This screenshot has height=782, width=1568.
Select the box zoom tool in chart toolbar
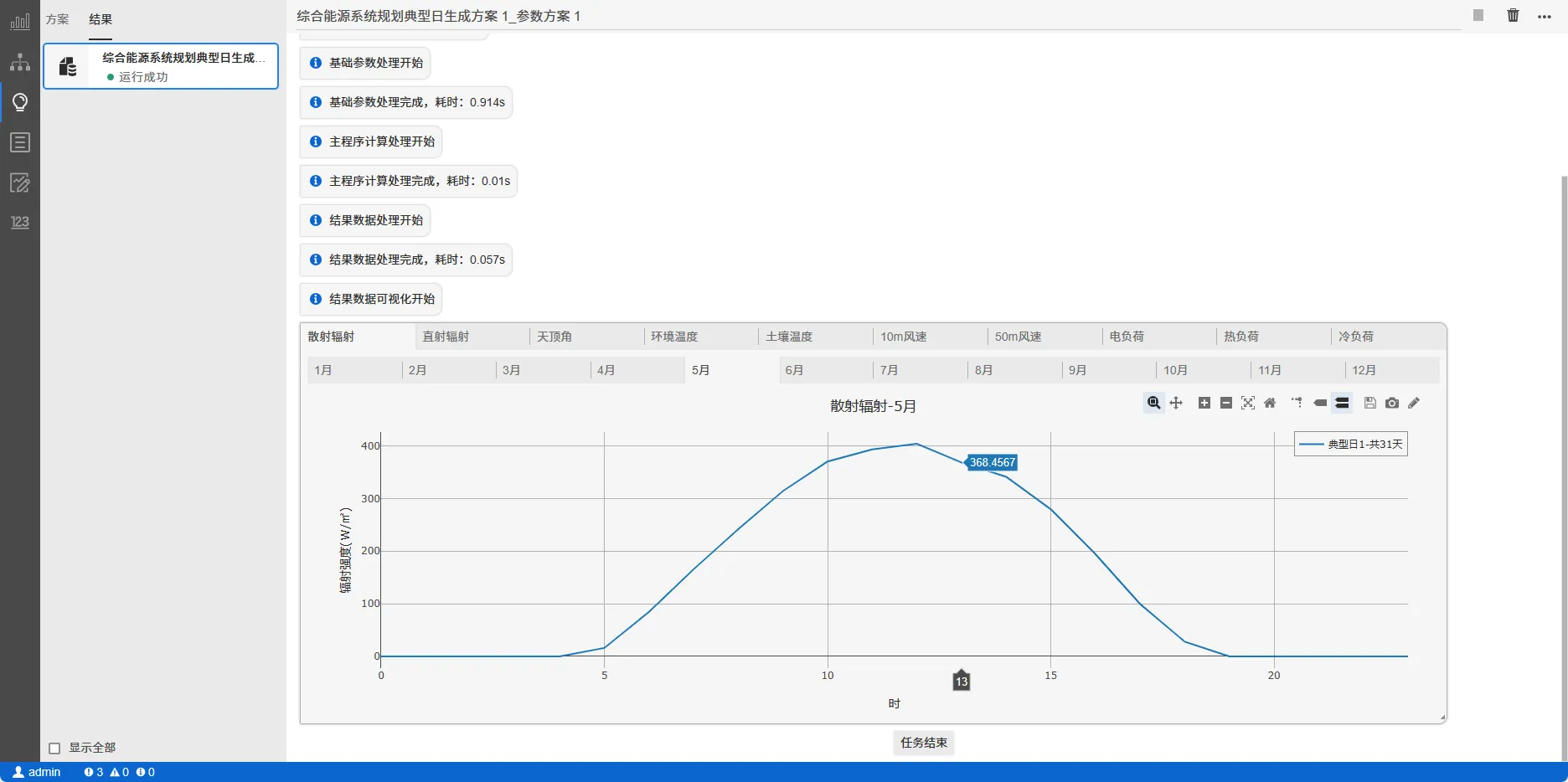[1153, 403]
